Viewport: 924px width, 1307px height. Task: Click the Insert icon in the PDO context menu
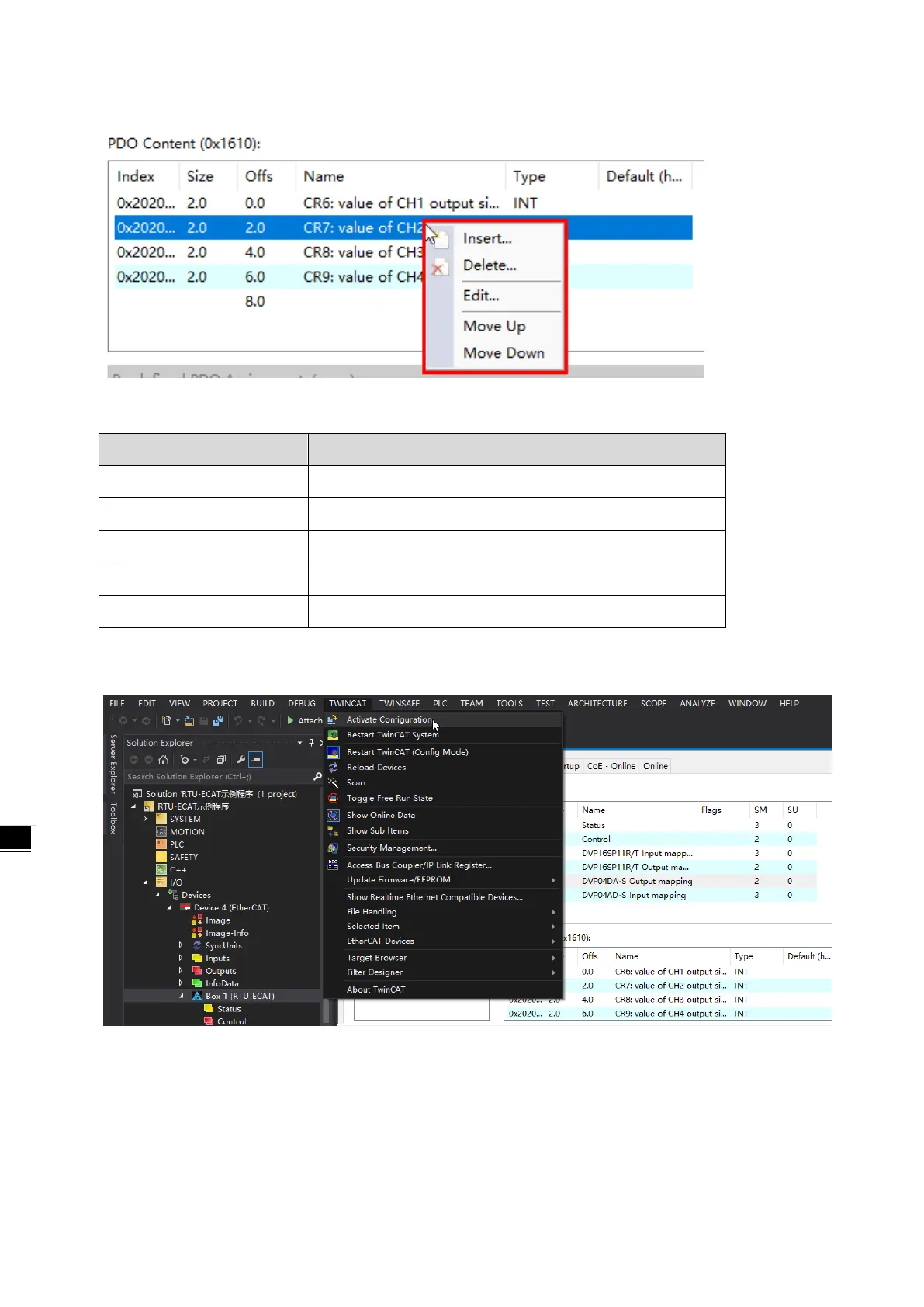(x=440, y=238)
